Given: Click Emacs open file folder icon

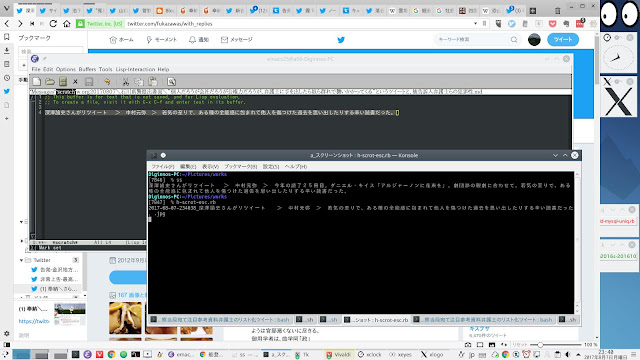Looking at the screenshot, I should [50, 82].
